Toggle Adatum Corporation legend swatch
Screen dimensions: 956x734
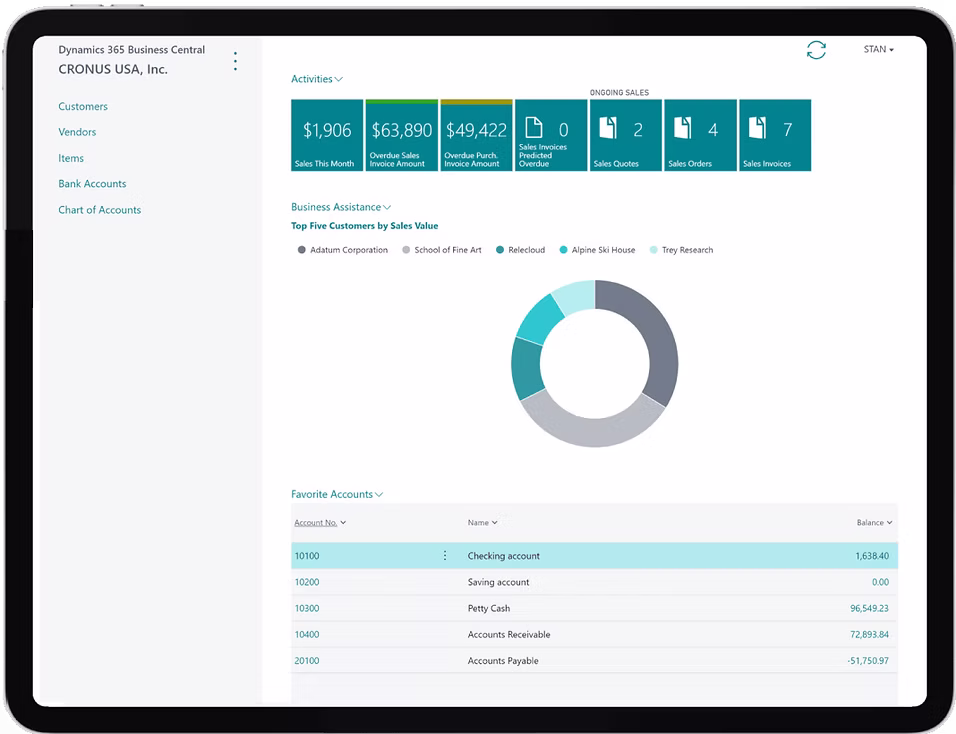[x=301, y=250]
